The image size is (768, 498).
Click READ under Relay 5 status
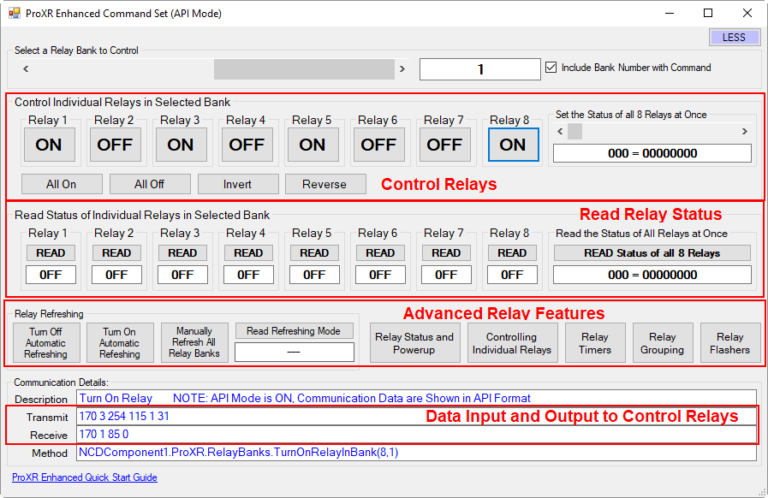coord(314,253)
